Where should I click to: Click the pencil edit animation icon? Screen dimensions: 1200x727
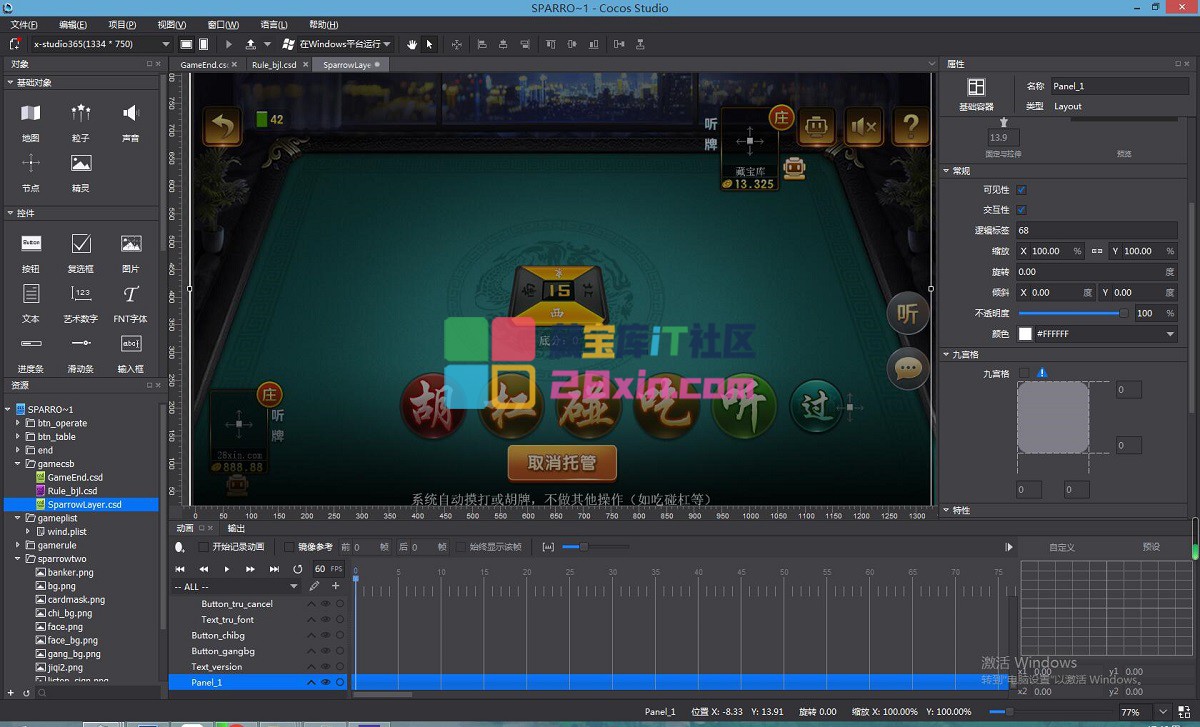click(x=314, y=586)
